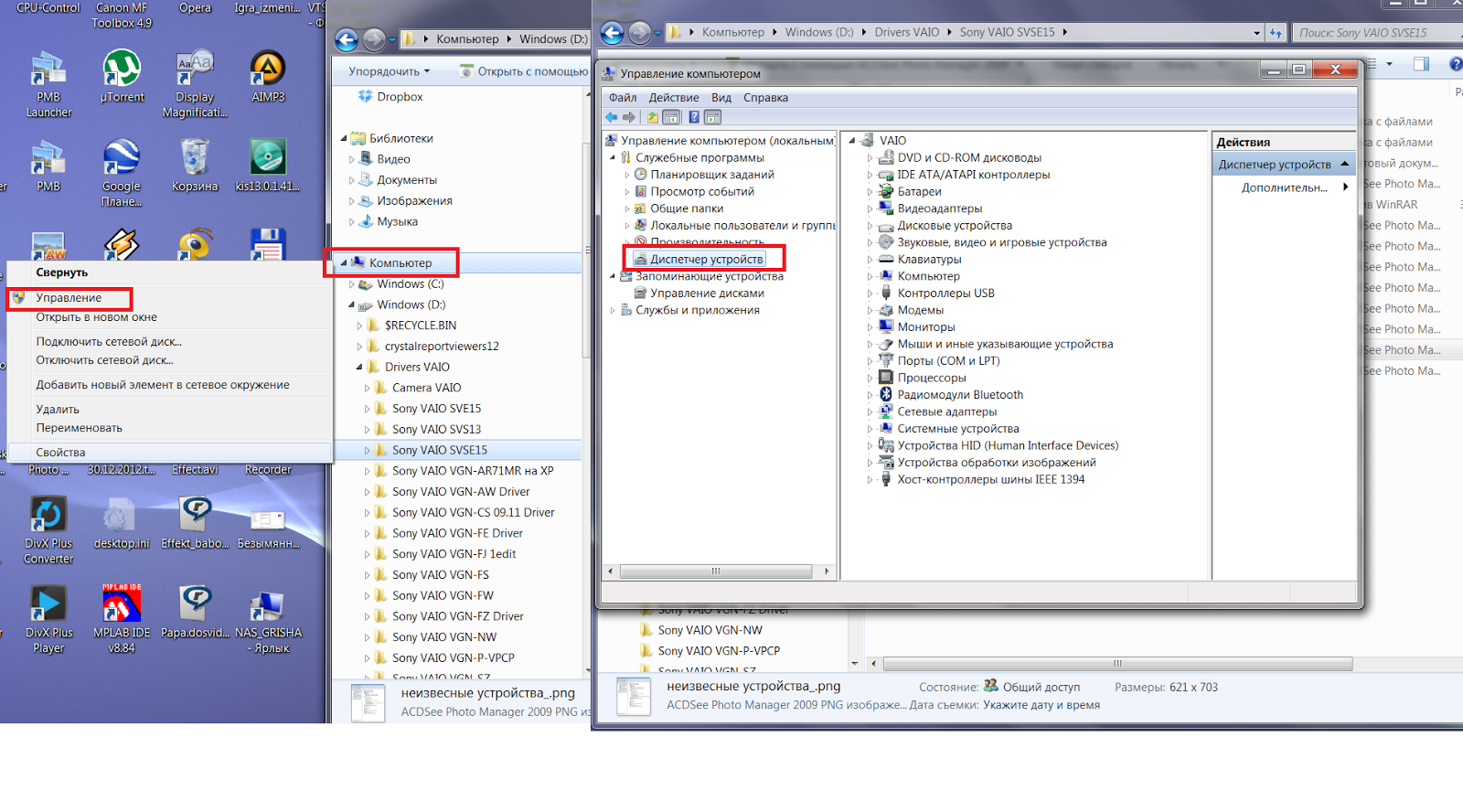
Task: Open the NAS_GRISHA shortcut icon
Action: click(x=268, y=620)
